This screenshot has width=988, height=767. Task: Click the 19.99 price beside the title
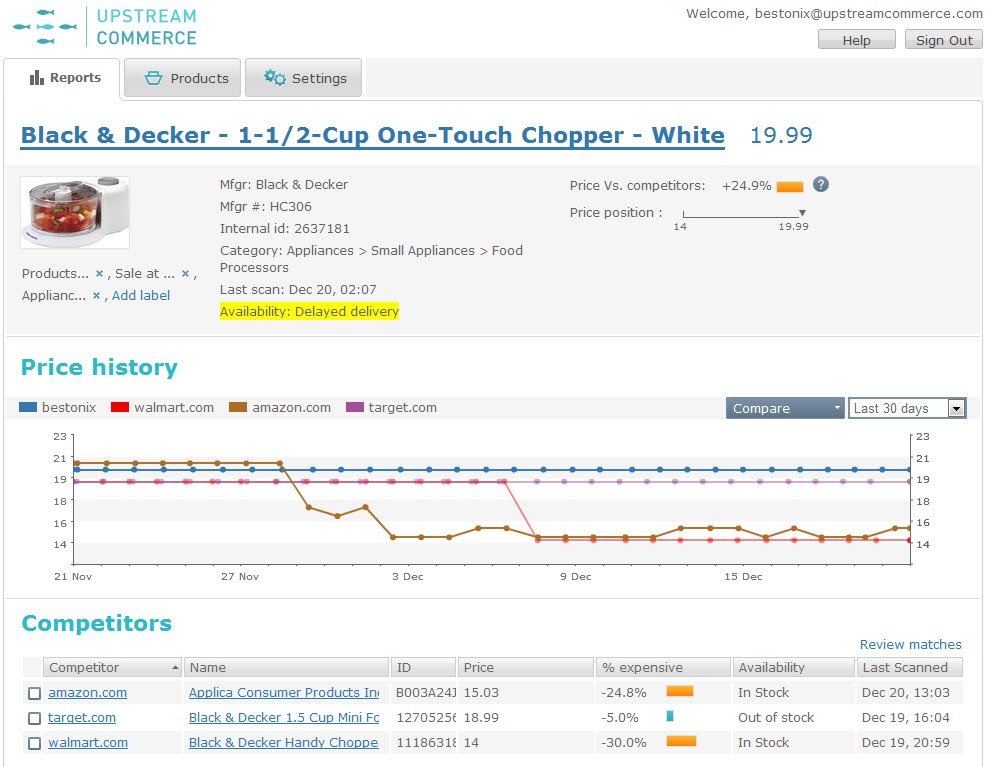pos(781,136)
